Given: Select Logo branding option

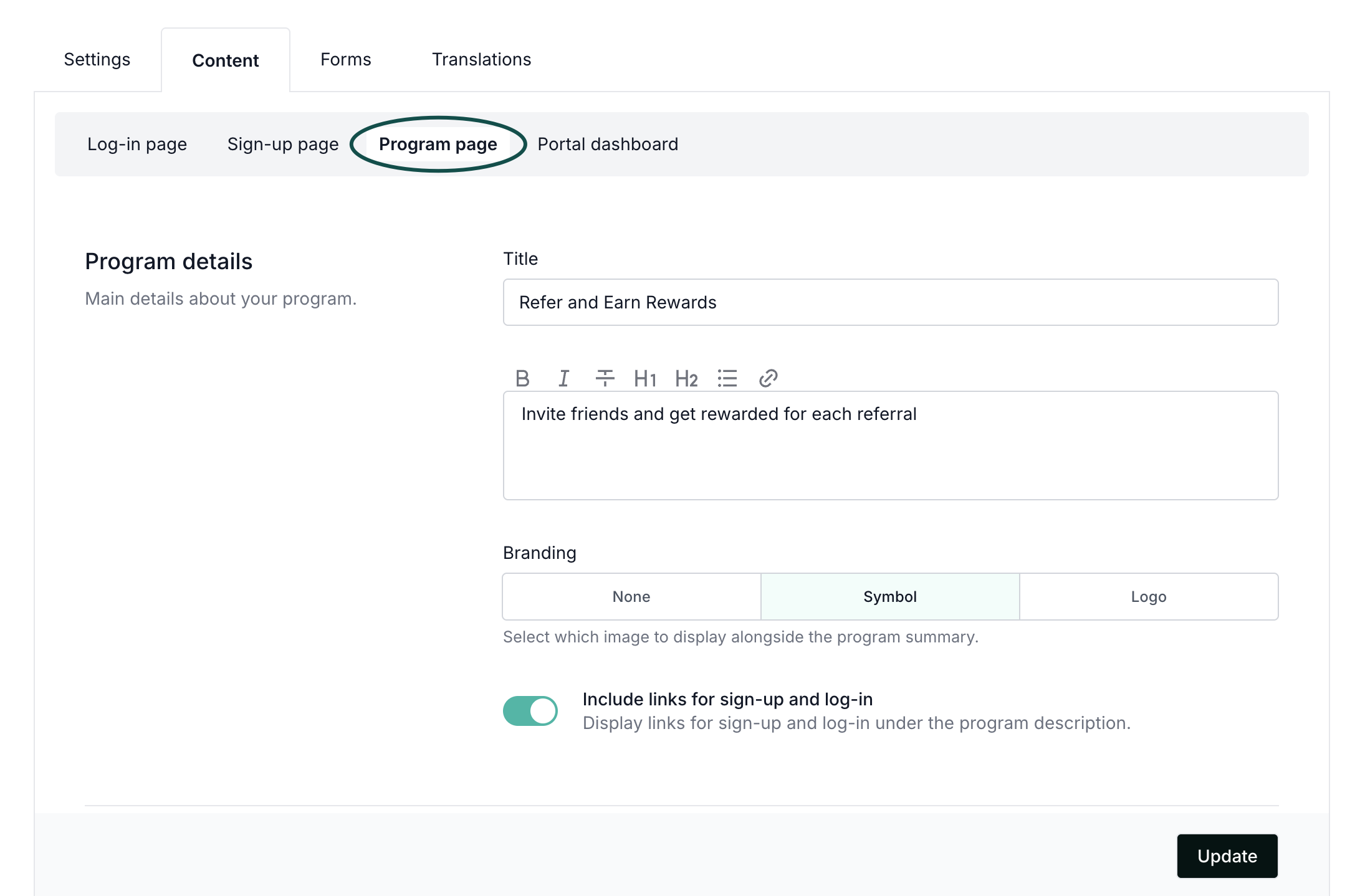Looking at the screenshot, I should [1149, 596].
